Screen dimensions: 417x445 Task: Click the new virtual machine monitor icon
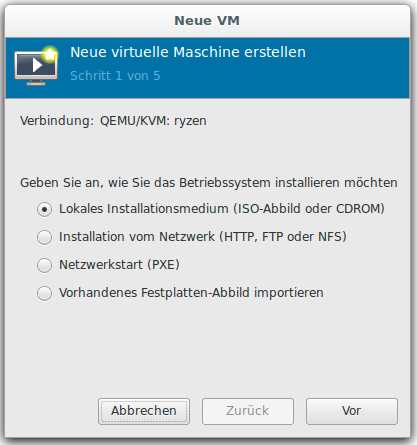pos(36,66)
